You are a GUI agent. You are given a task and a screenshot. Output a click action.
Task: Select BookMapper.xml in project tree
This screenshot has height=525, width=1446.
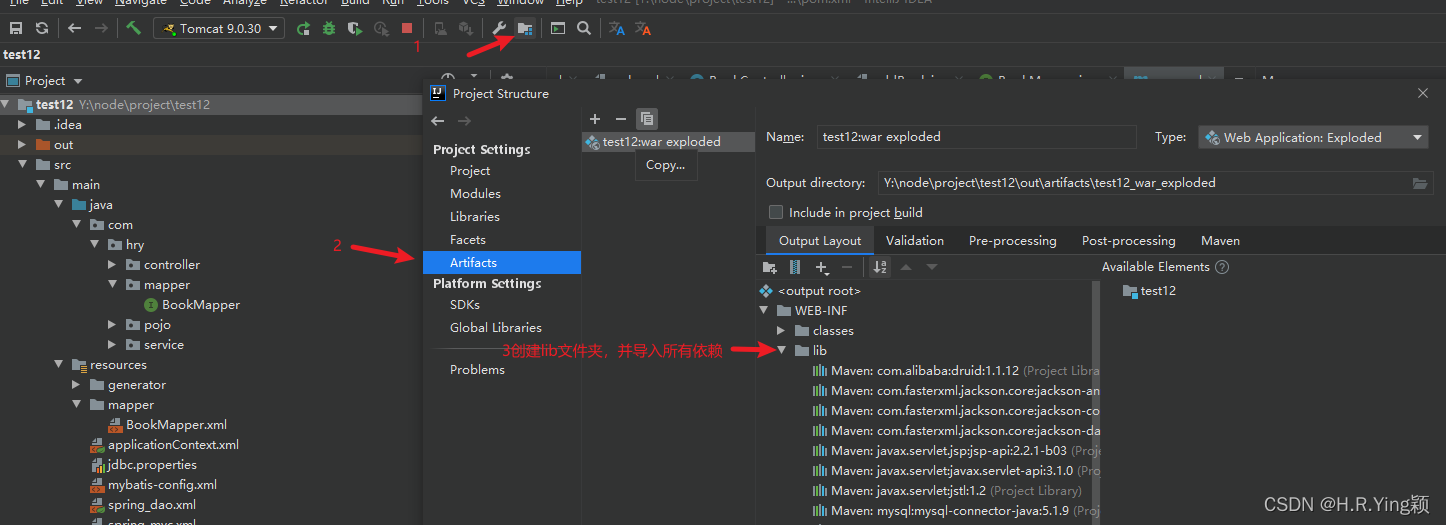pyautogui.click(x=176, y=425)
